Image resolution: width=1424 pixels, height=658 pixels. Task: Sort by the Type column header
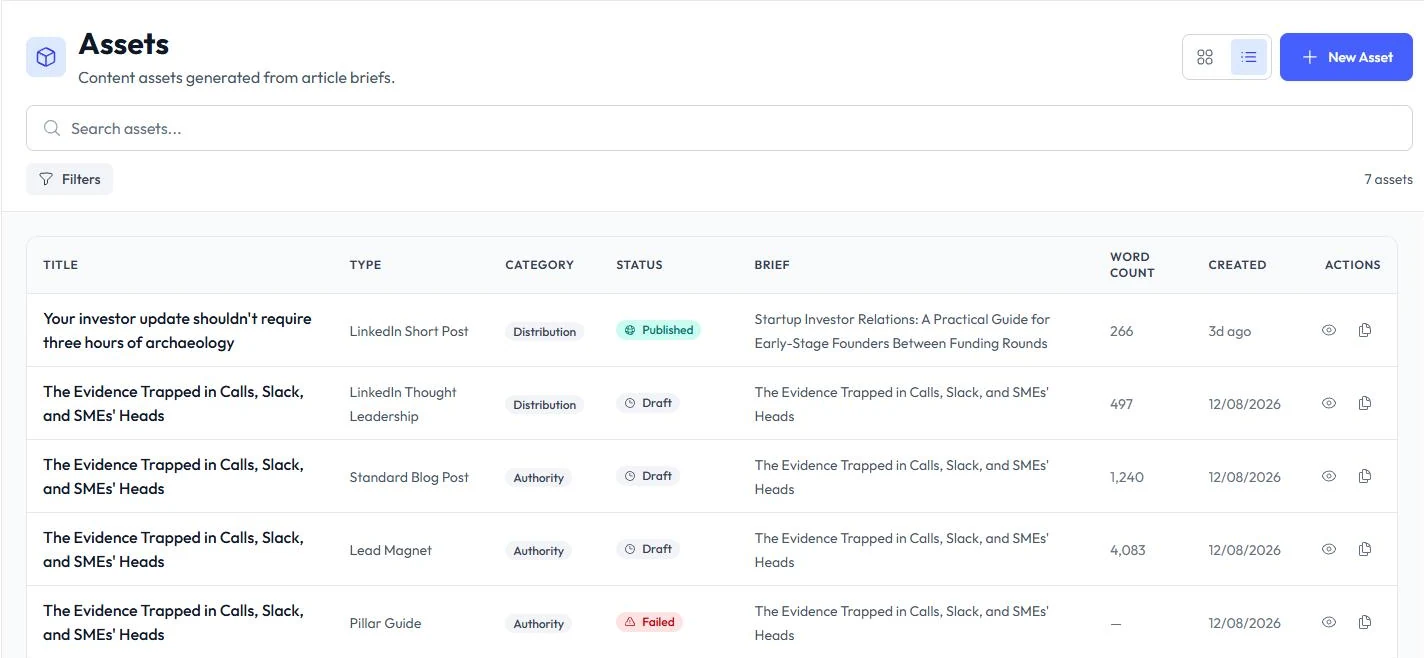pyautogui.click(x=365, y=265)
